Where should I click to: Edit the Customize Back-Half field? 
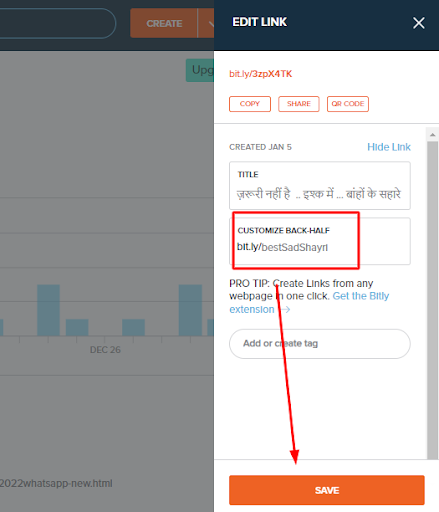pos(320,241)
